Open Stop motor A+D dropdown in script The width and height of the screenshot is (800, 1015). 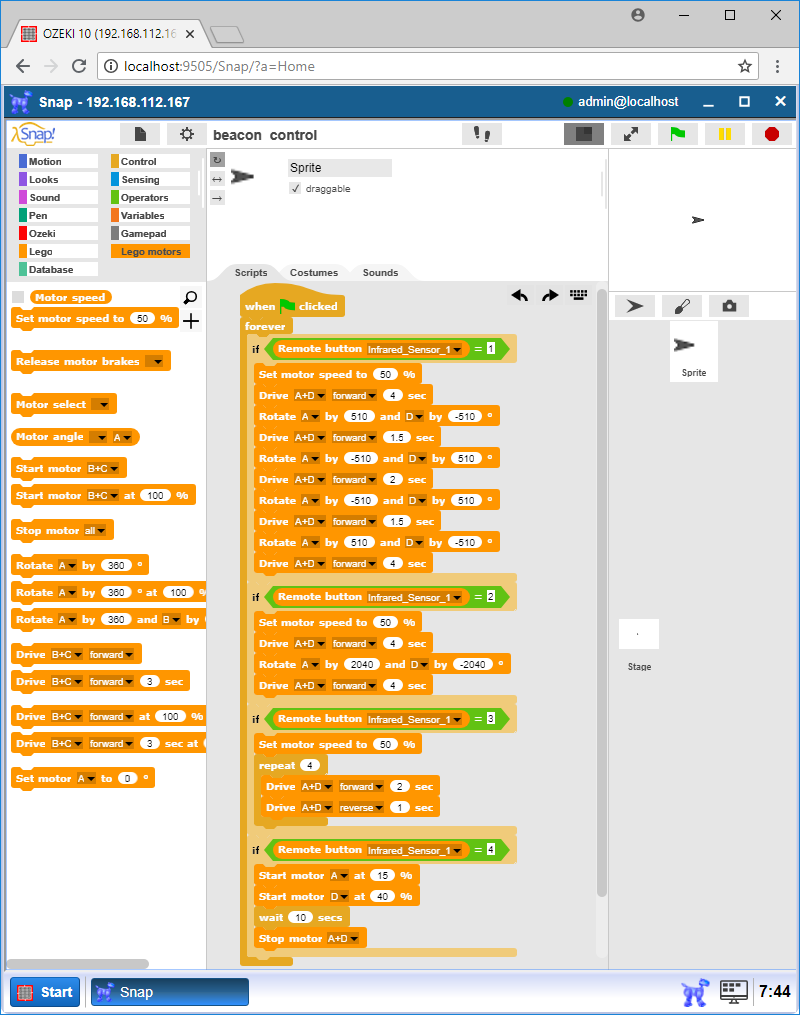(343, 939)
